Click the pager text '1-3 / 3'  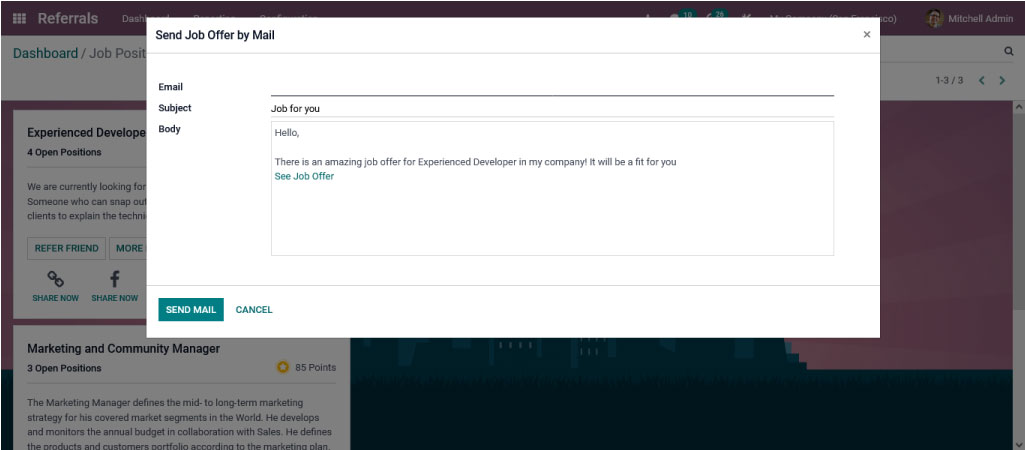(x=949, y=80)
